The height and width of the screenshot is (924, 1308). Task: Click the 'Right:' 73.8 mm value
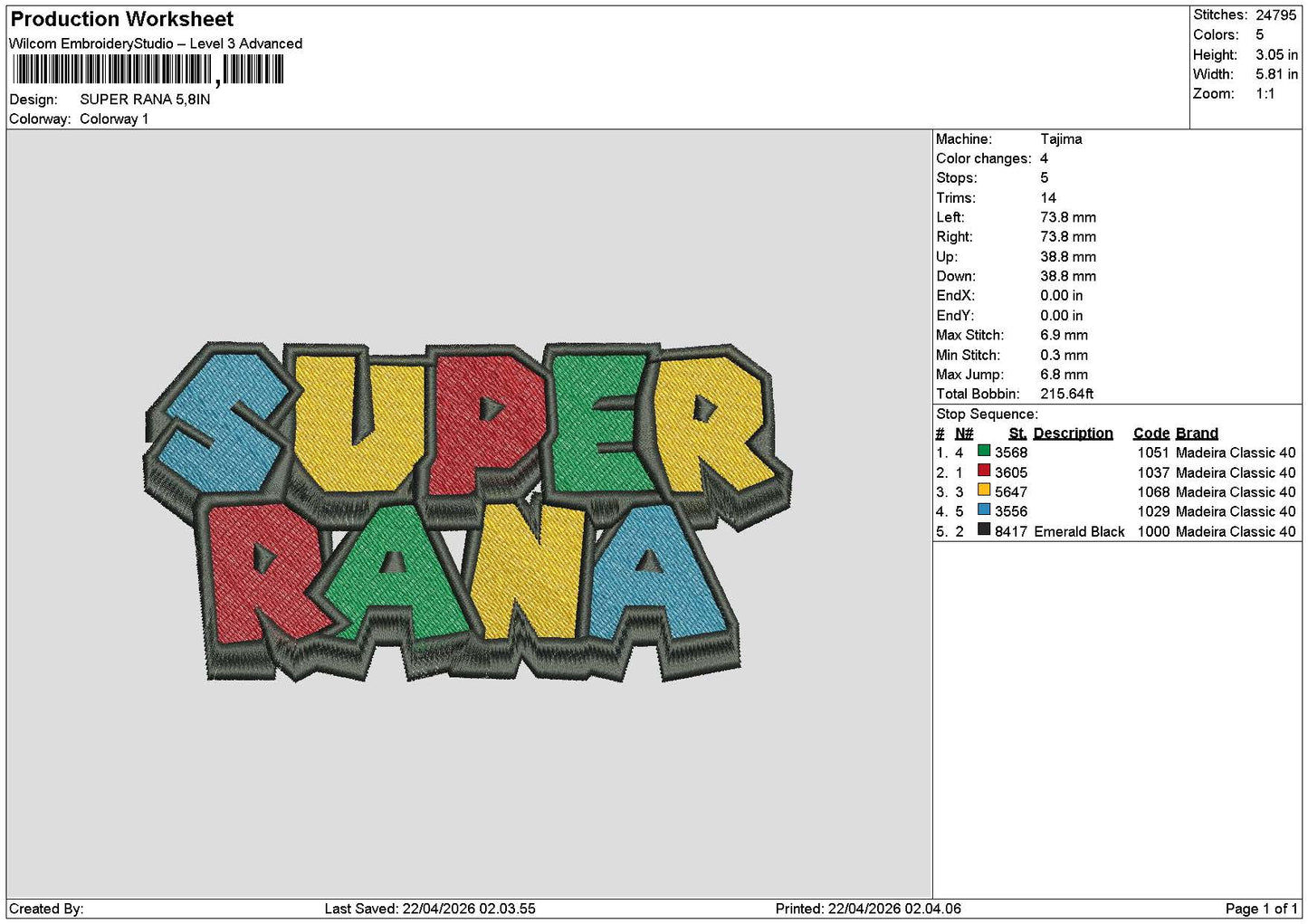[x=1068, y=237]
